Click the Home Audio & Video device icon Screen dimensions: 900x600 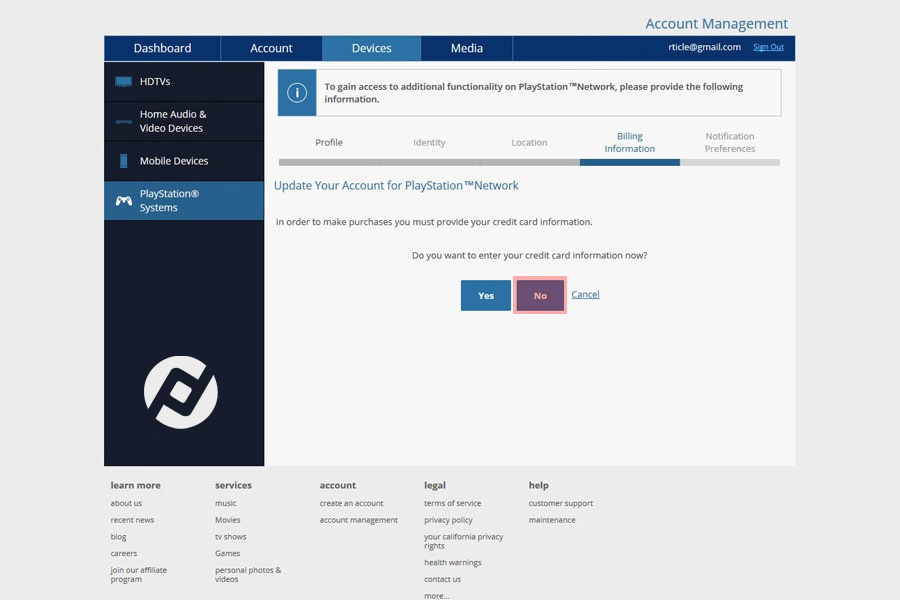coord(123,121)
